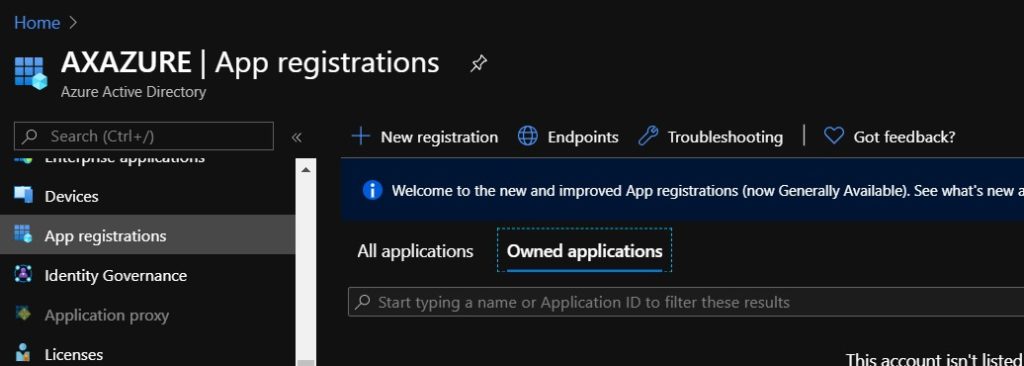Focus the sidebar Search (Ctrl+/) box
This screenshot has height=366, width=1024.
click(144, 136)
